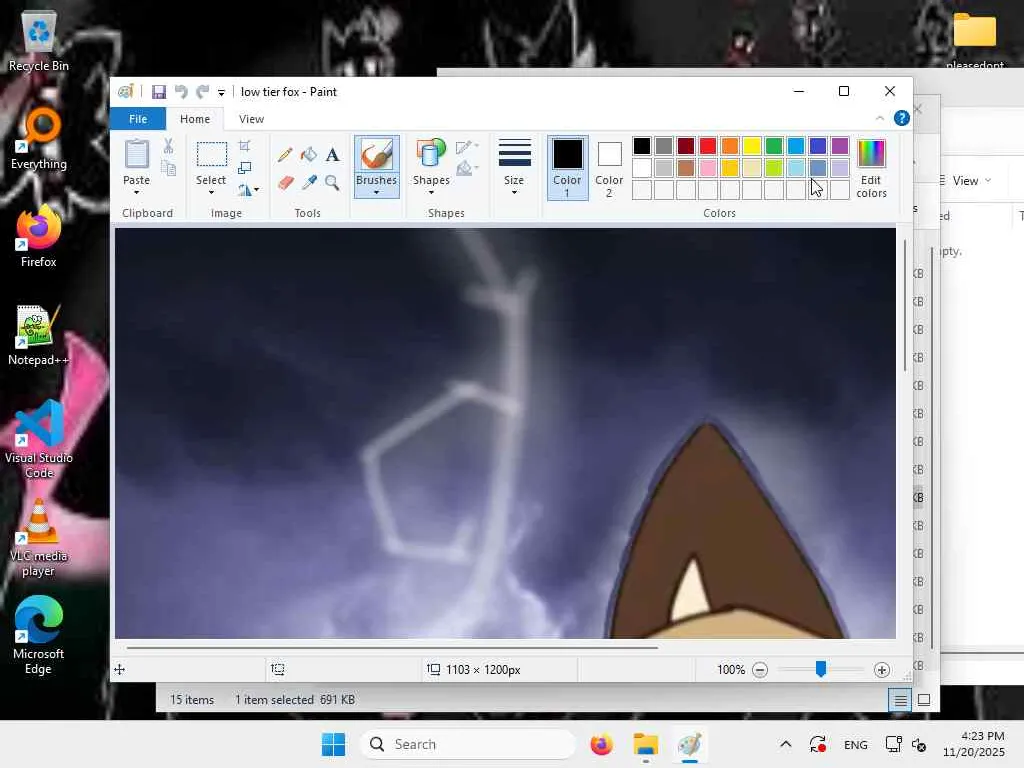Image resolution: width=1024 pixels, height=768 pixels.
Task: Click the Undo arrow in title bar
Action: 181,92
